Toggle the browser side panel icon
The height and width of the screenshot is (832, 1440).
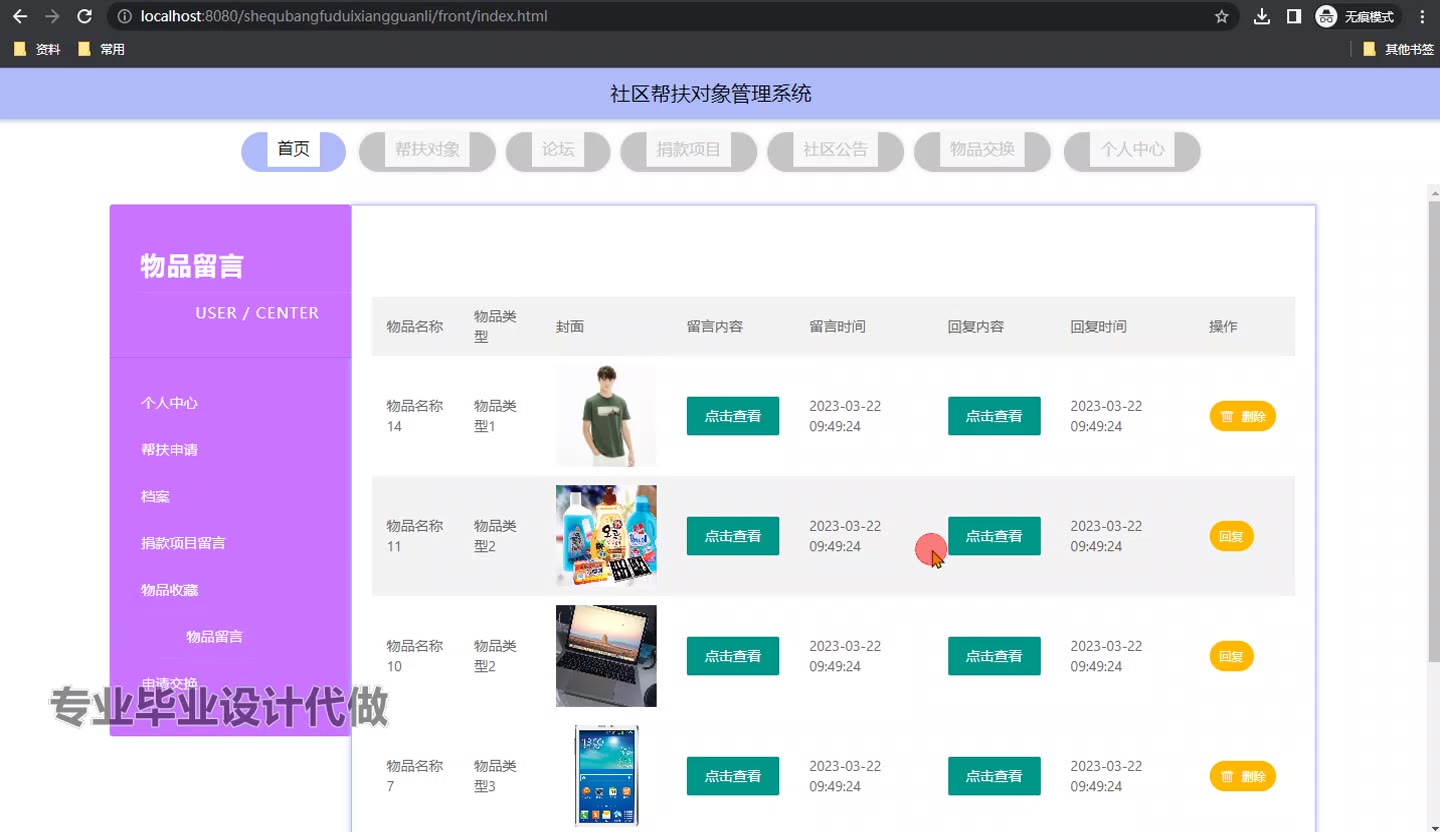1294,16
